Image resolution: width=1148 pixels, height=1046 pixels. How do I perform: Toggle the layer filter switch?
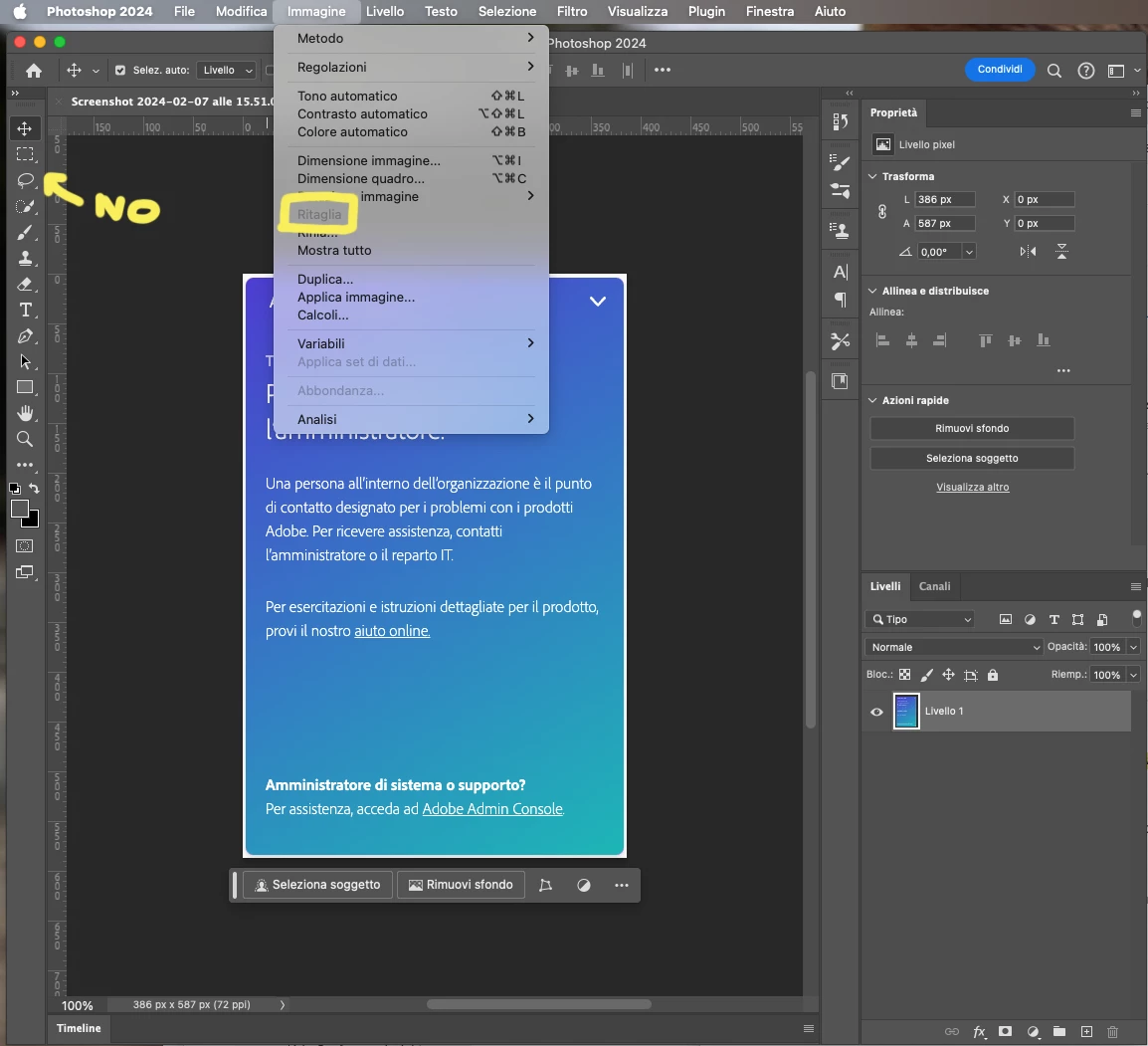point(1136,619)
